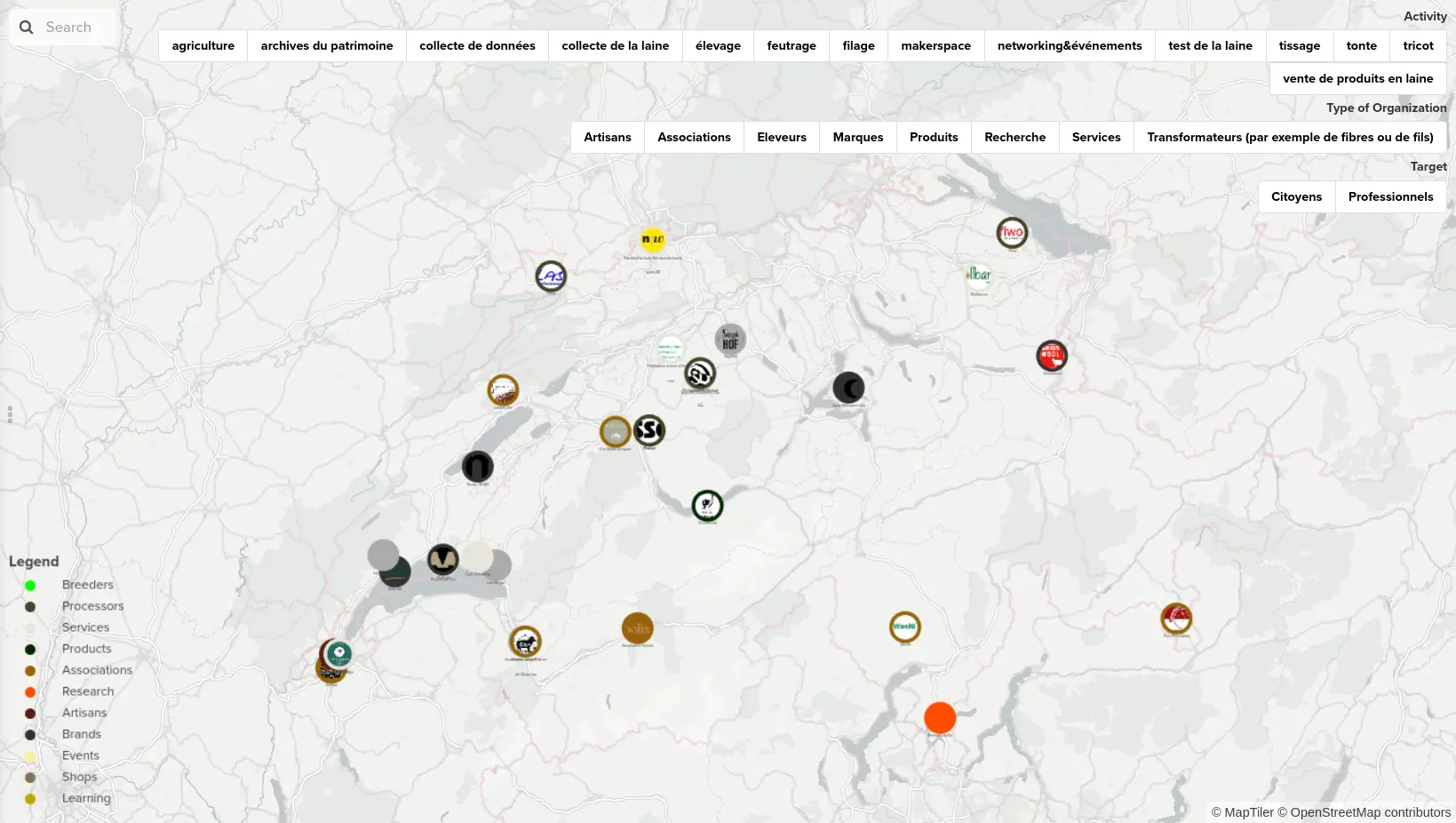Click the black crescent moon marker

point(848,388)
